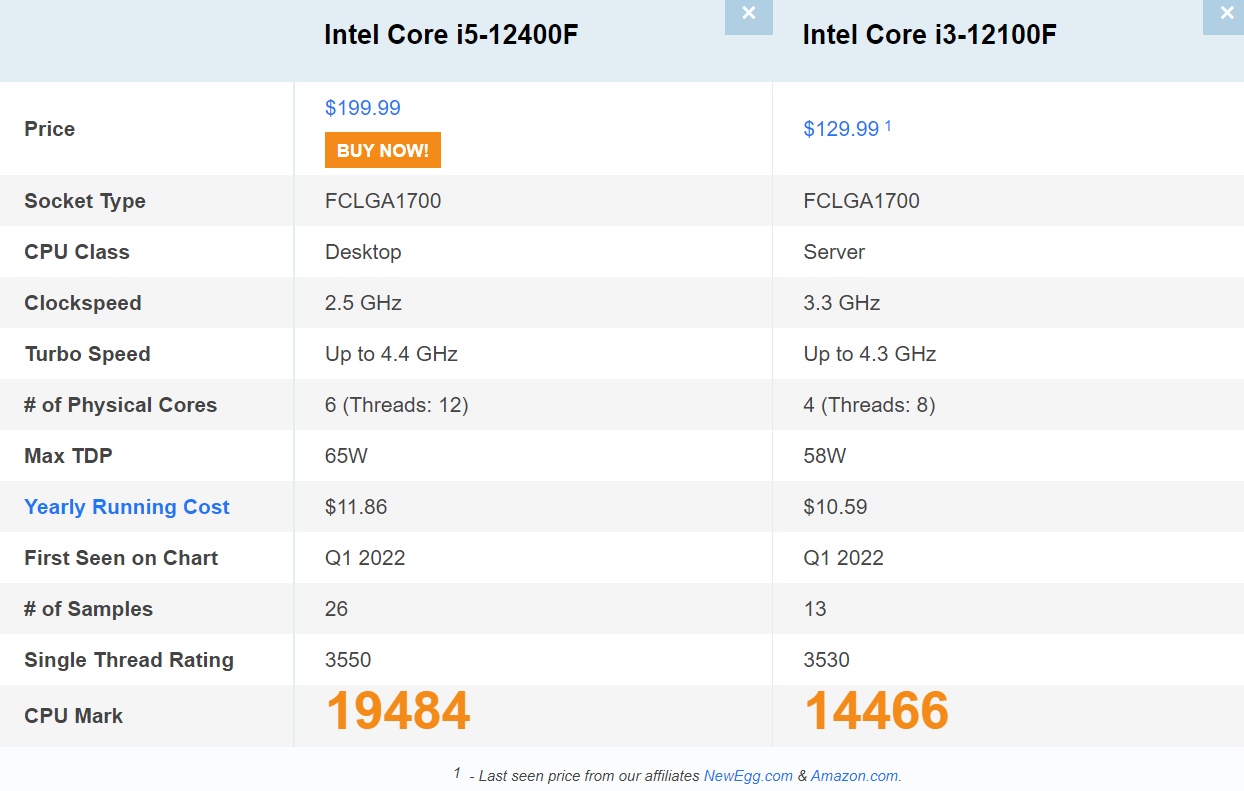Click the i3-12100F Server CPU class value
The height and width of the screenshot is (791, 1244).
click(834, 252)
